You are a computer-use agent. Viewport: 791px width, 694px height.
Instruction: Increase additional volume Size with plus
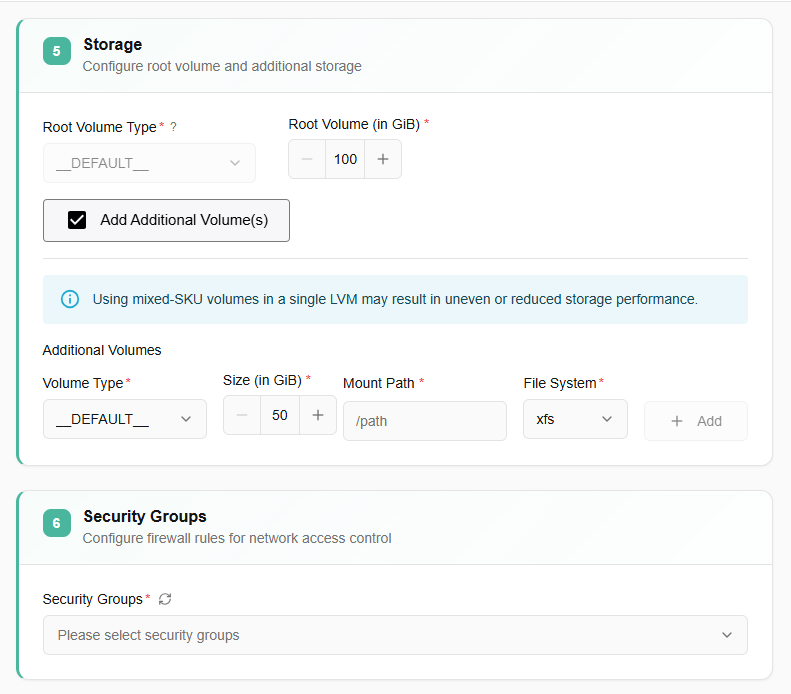(x=318, y=415)
